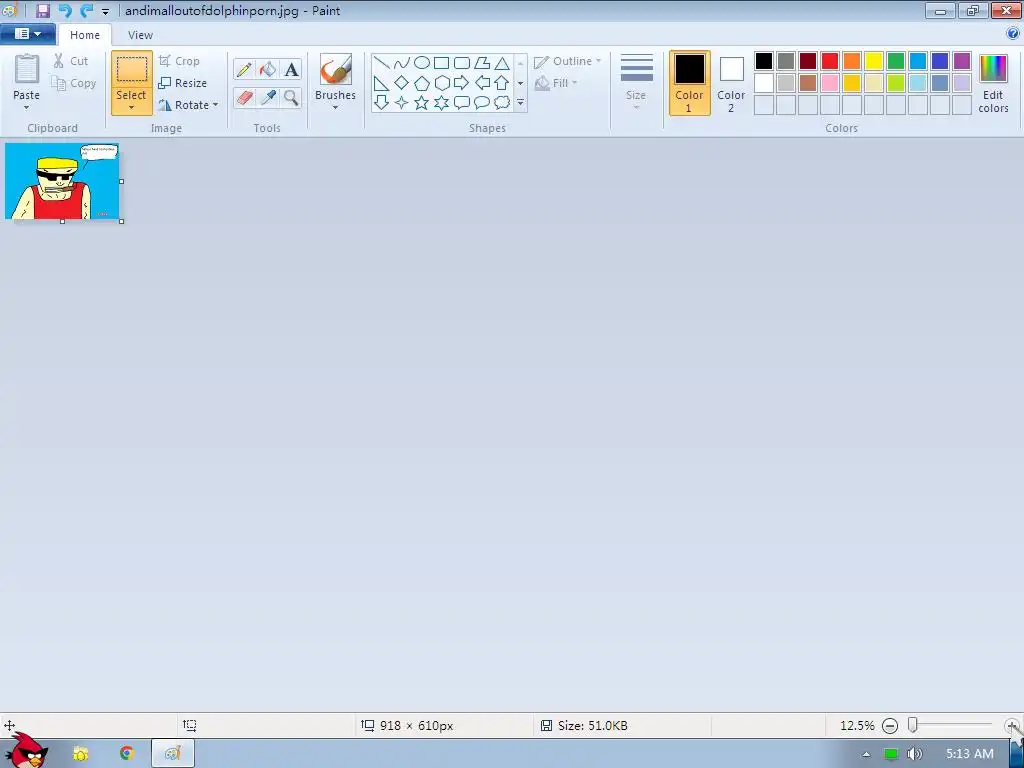
Task: Expand Customize Quick Access Toolbar arrow
Action: point(105,11)
